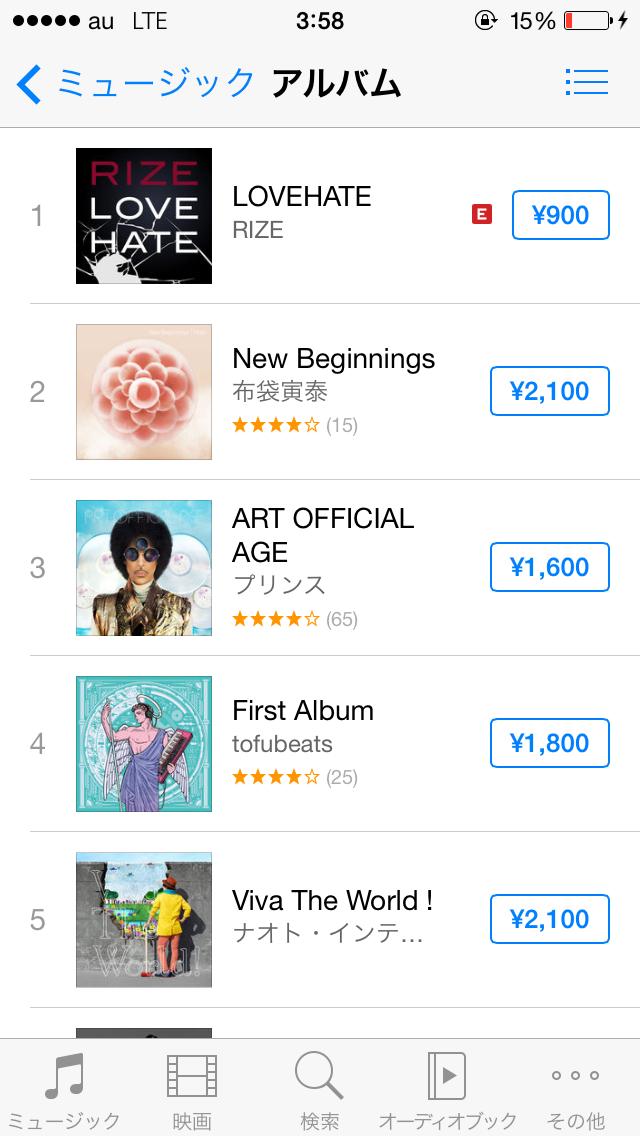Buy New Beginnings for ¥2,100
Image resolution: width=640 pixels, height=1136 pixels.
[549, 391]
